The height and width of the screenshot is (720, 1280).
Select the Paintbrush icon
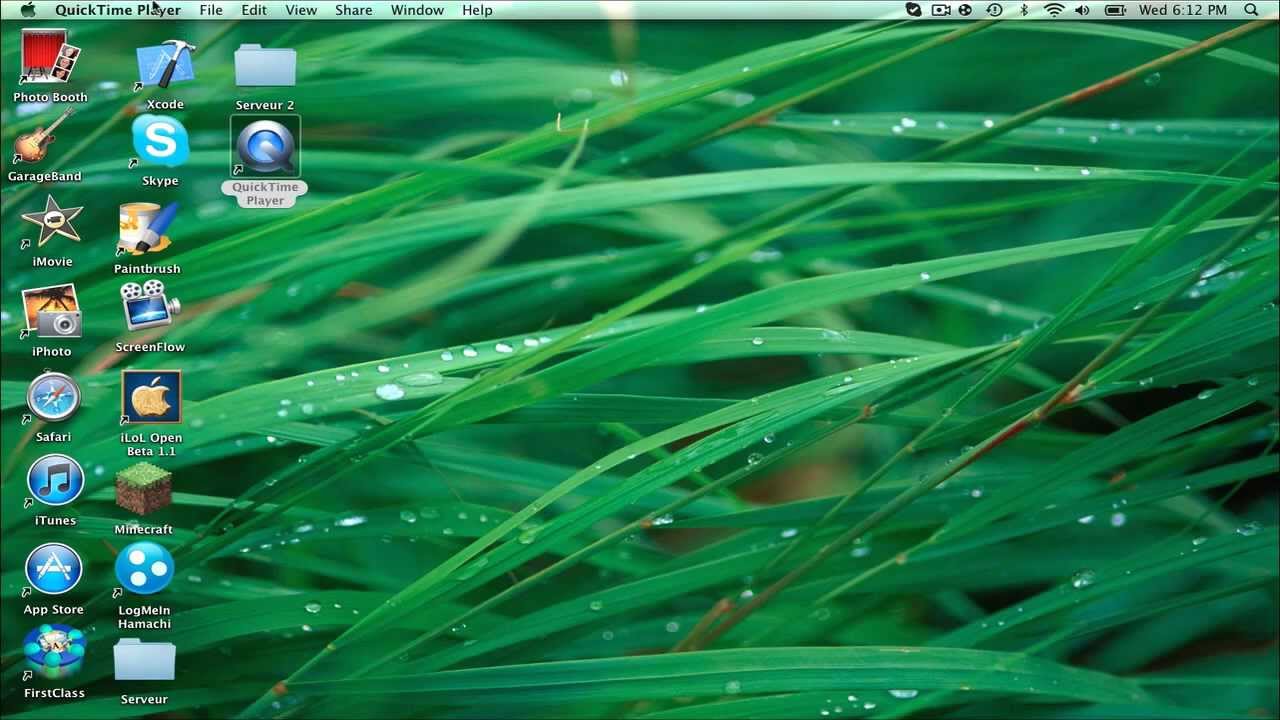coord(147,229)
